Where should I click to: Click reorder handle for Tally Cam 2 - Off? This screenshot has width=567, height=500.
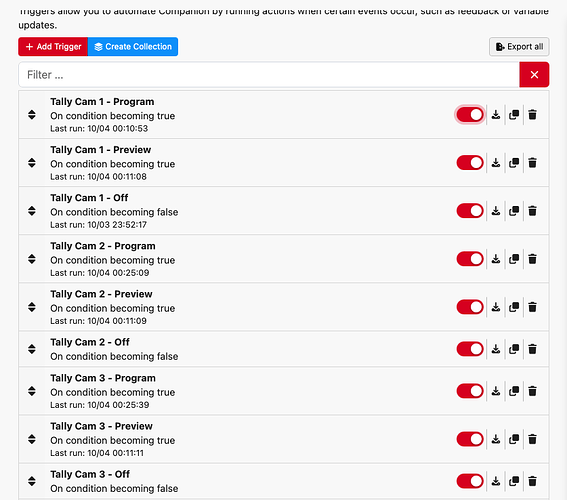pyautogui.click(x=32, y=349)
